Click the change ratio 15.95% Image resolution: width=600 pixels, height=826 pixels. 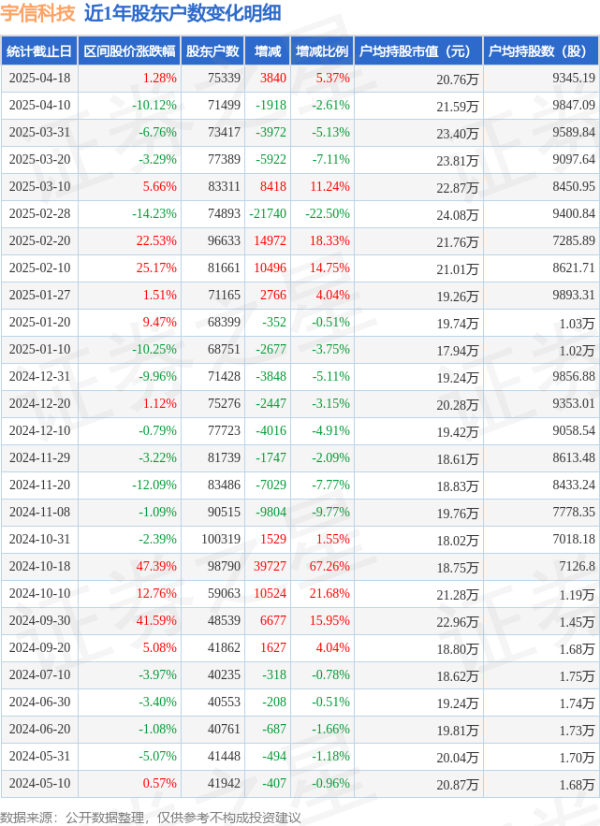tap(330, 621)
